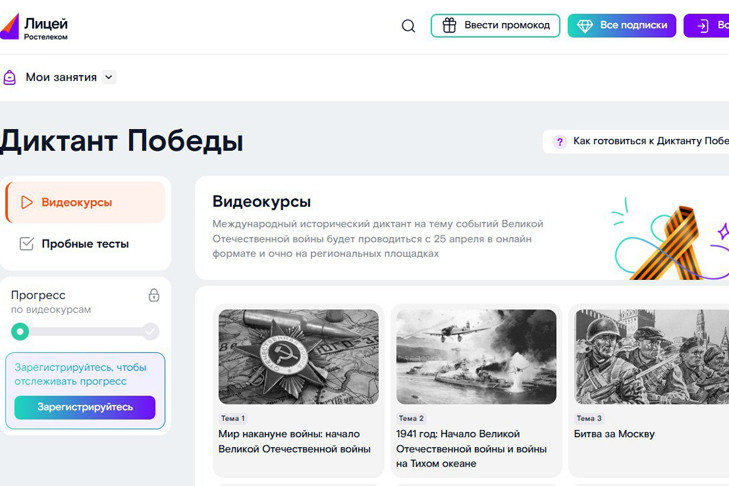Click the video course progress bar

(85, 332)
